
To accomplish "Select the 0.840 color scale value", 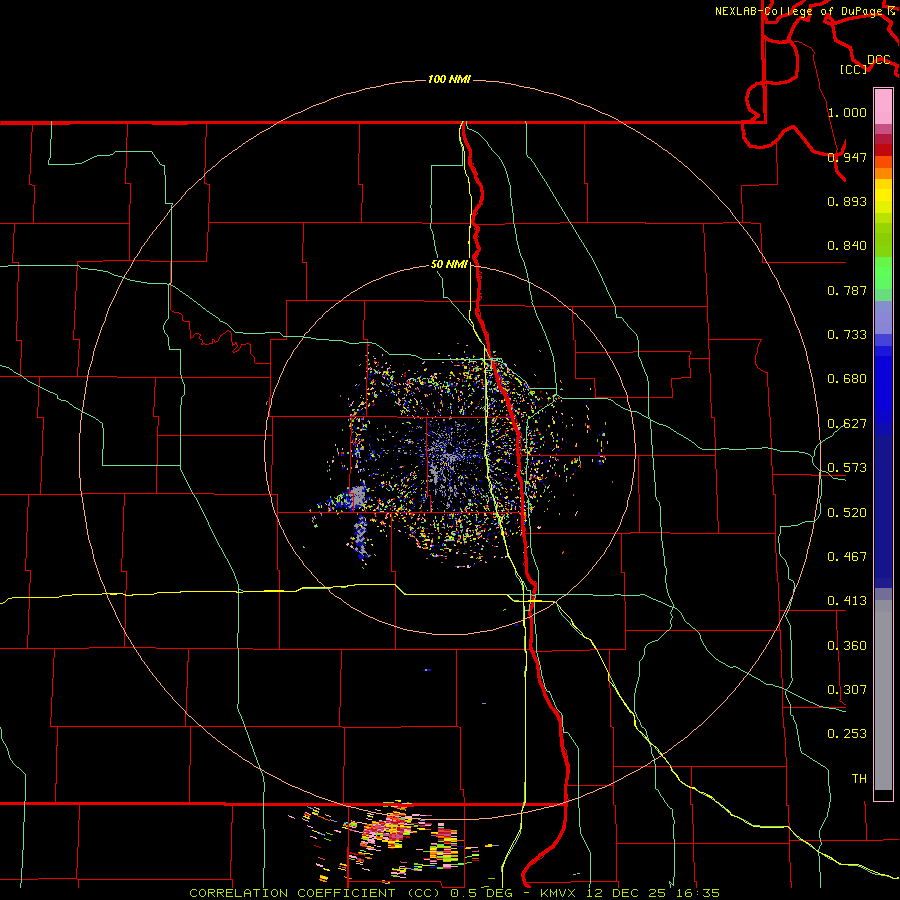I will (847, 246).
